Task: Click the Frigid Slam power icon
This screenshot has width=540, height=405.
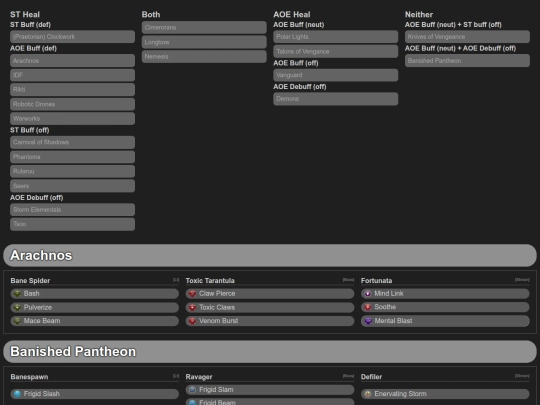Action: coord(193,390)
